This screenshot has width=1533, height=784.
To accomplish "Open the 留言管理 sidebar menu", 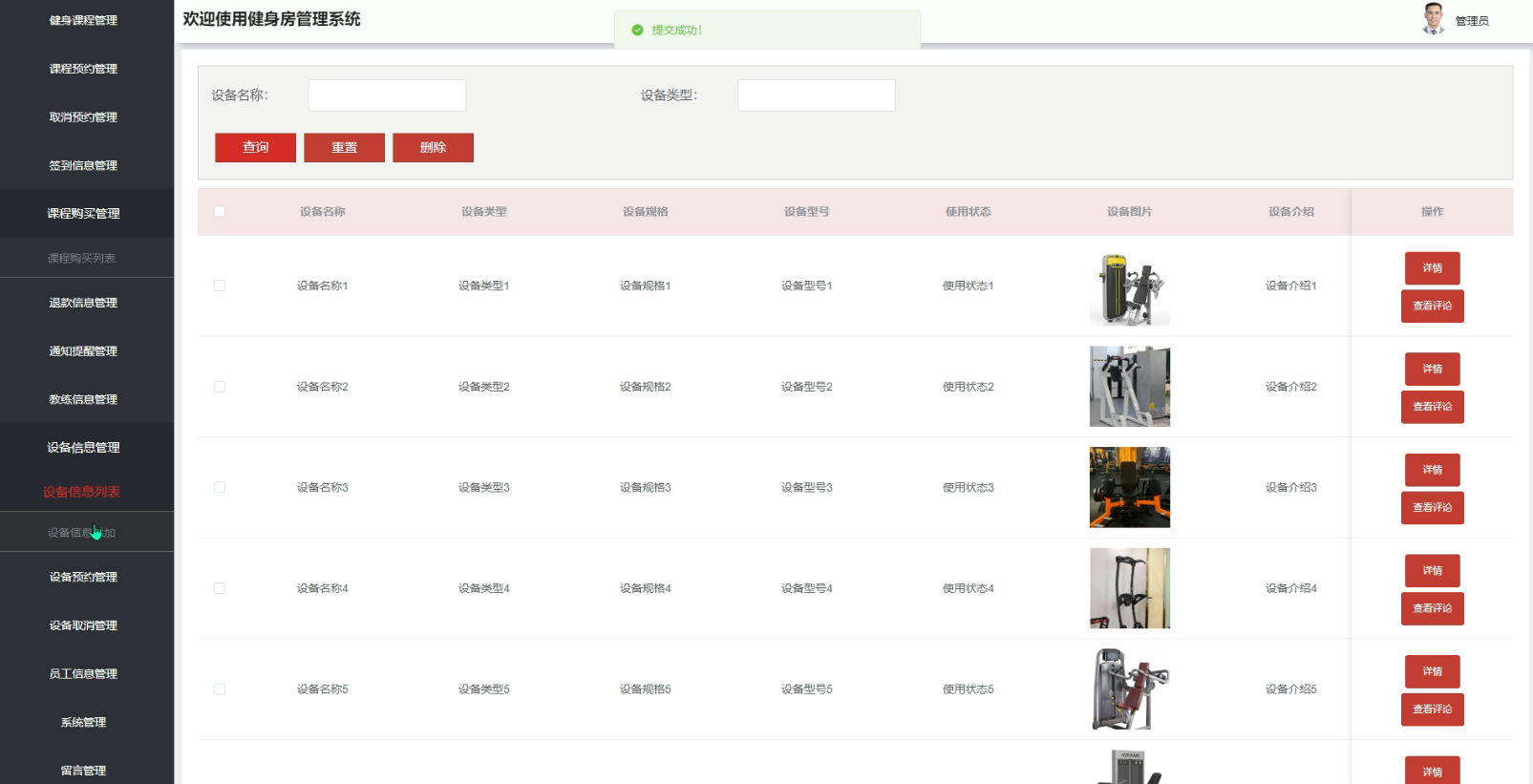I will (83, 771).
